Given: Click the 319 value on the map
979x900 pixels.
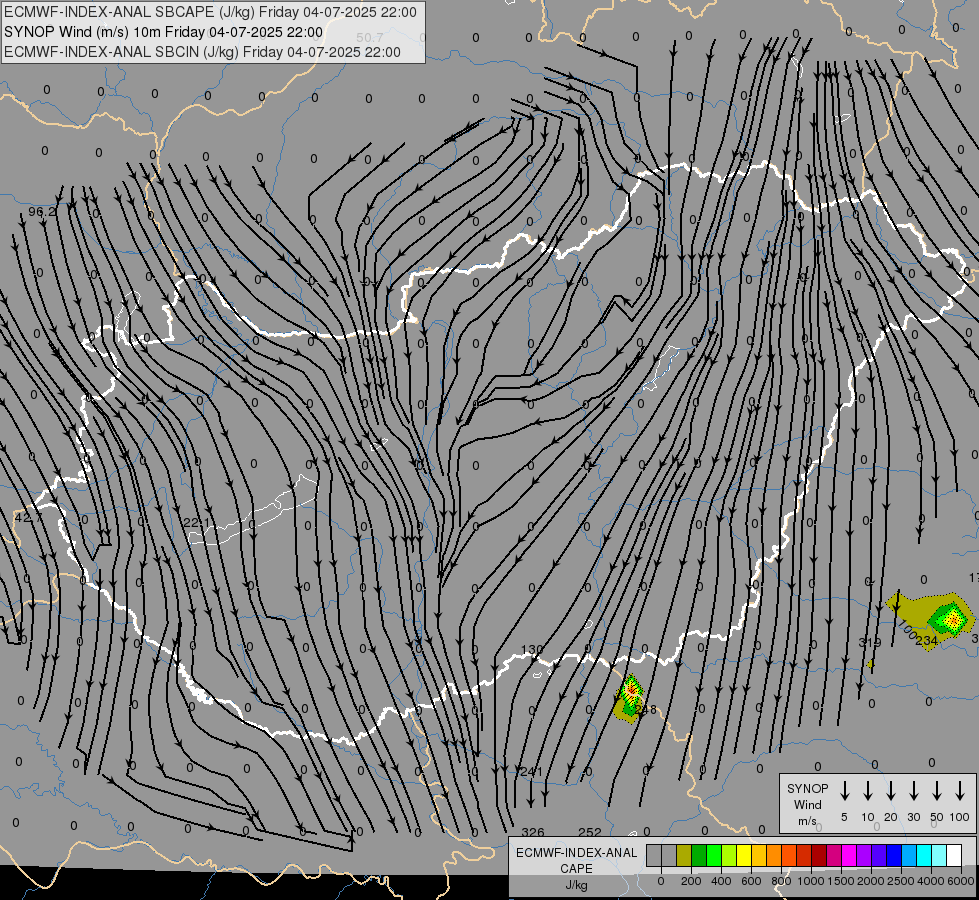Looking at the screenshot, I should coord(870,642).
